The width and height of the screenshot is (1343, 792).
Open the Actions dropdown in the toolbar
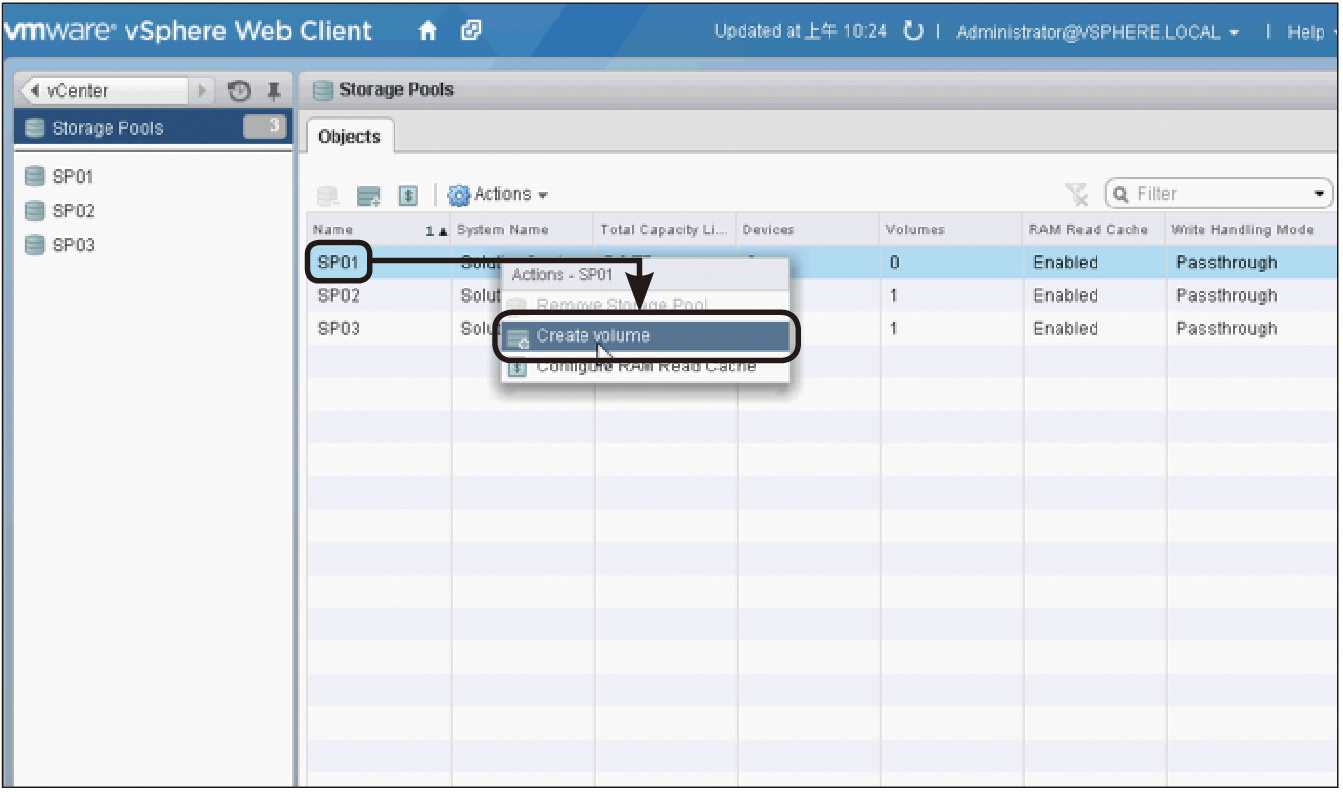498,195
